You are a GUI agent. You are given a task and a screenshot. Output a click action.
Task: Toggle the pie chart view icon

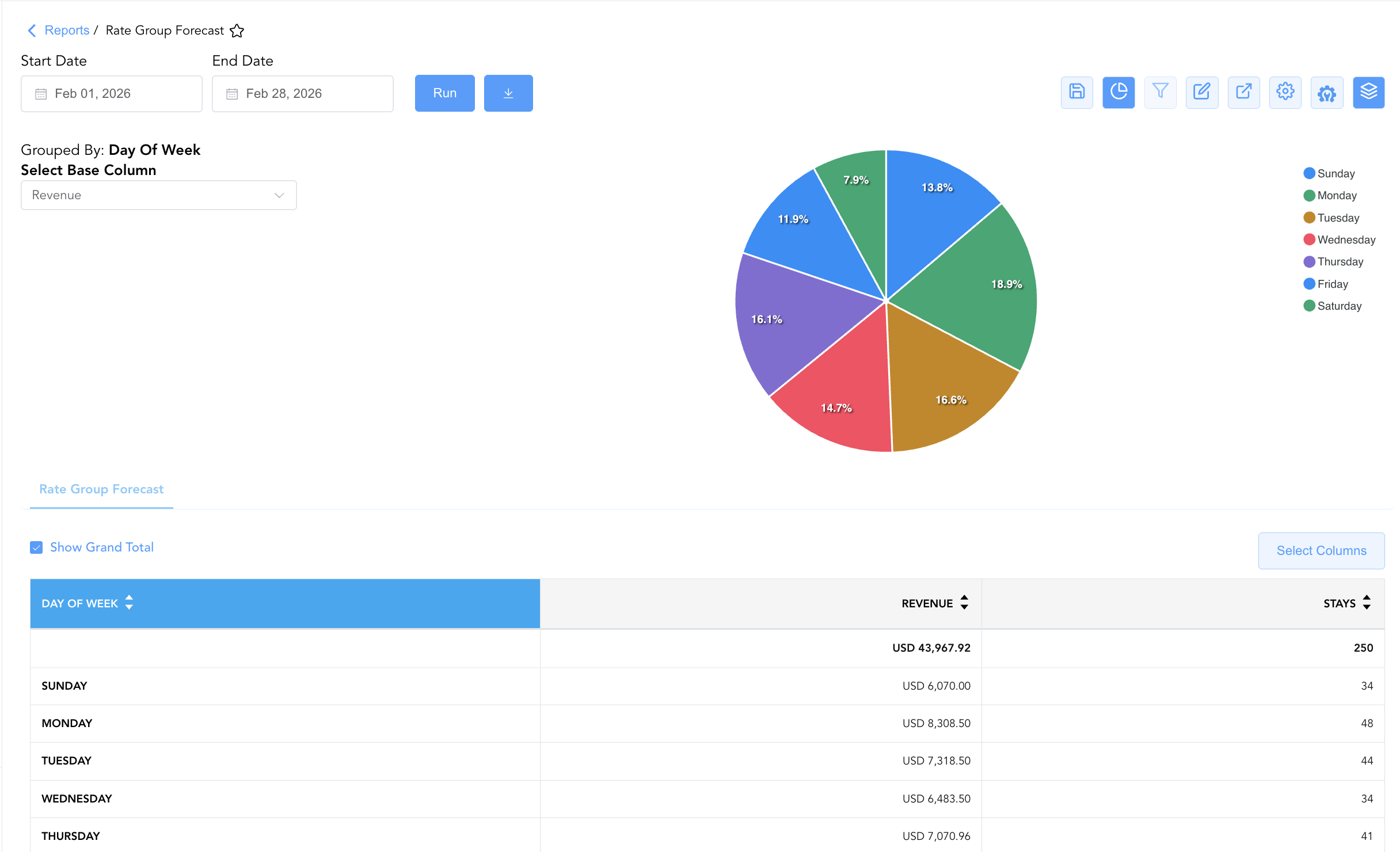click(1119, 93)
